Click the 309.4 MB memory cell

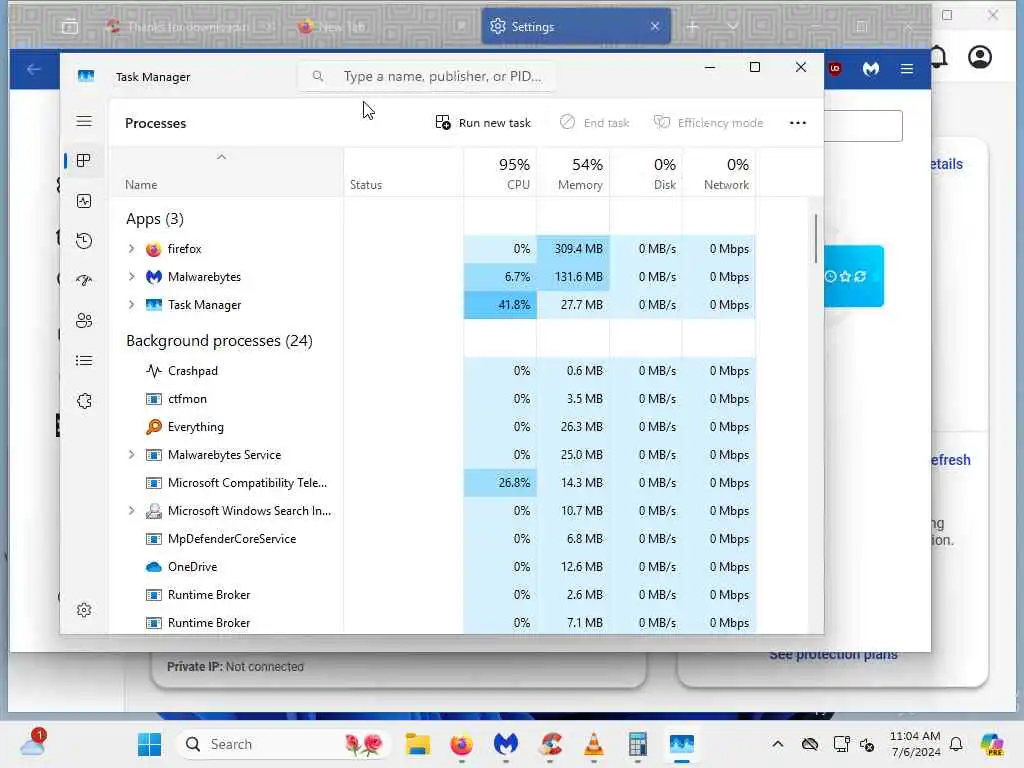(x=573, y=249)
